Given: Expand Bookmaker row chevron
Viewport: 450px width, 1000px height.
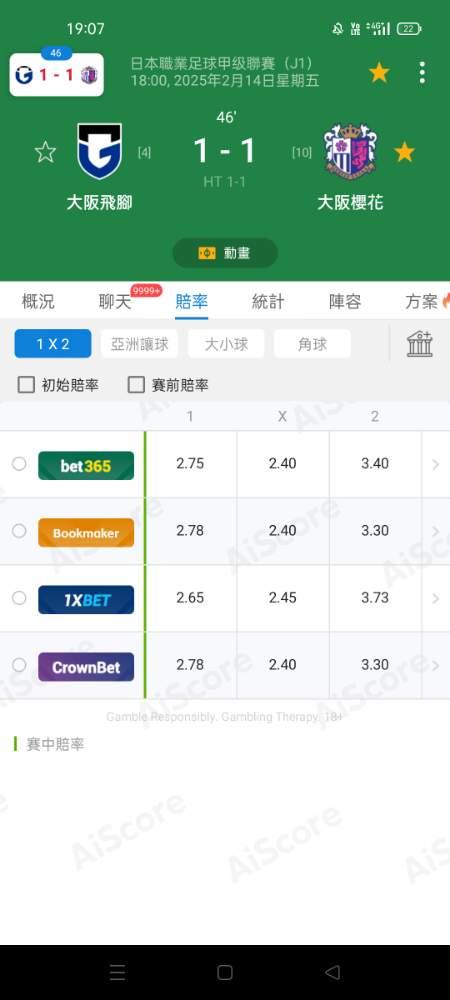Looking at the screenshot, I should pos(436,531).
